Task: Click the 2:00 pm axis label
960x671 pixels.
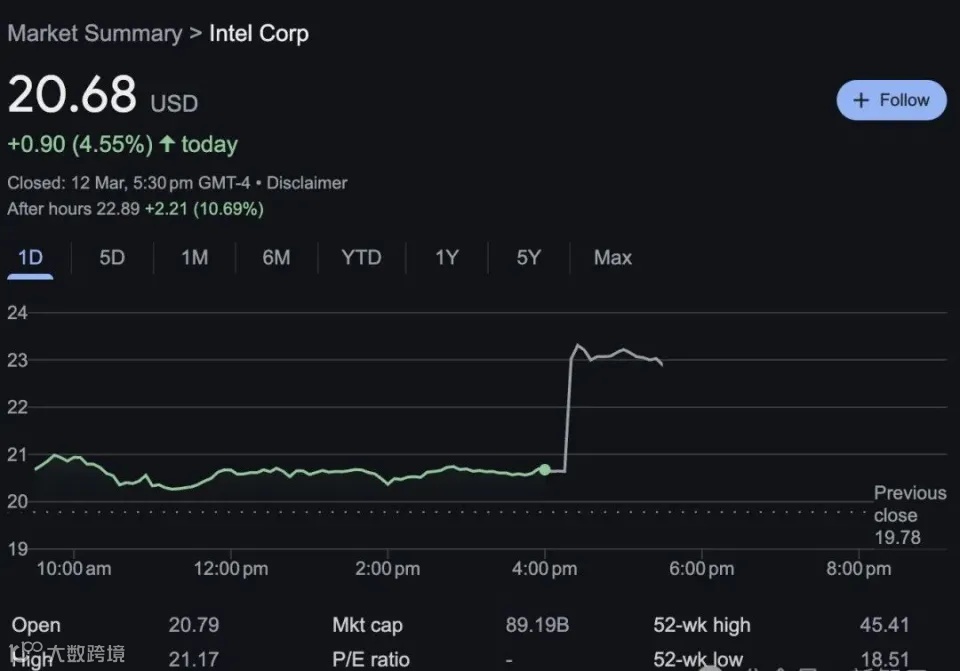Action: point(388,569)
